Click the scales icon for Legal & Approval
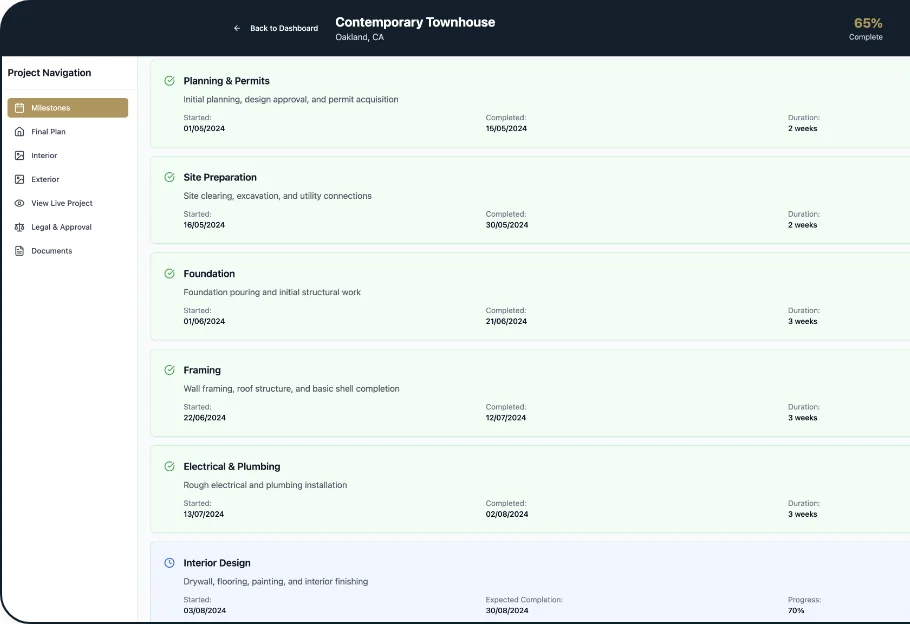This screenshot has height=624, width=910. [19, 227]
